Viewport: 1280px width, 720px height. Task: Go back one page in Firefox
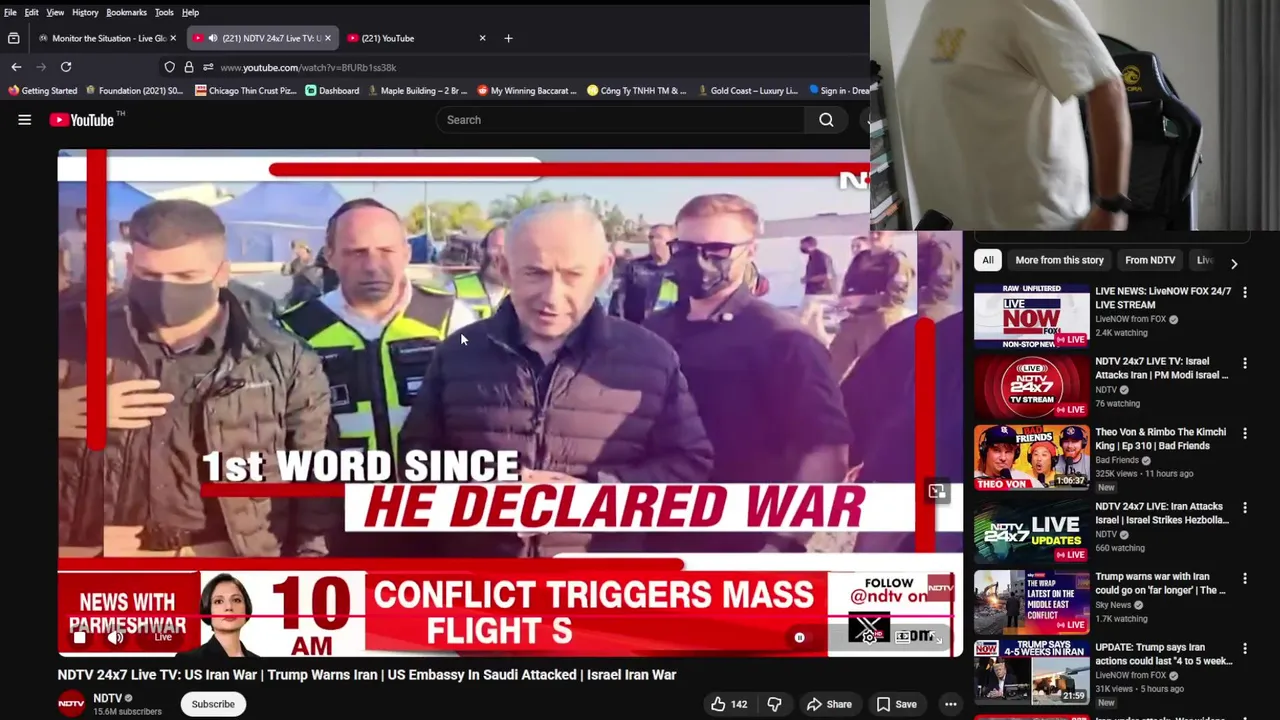[16, 67]
